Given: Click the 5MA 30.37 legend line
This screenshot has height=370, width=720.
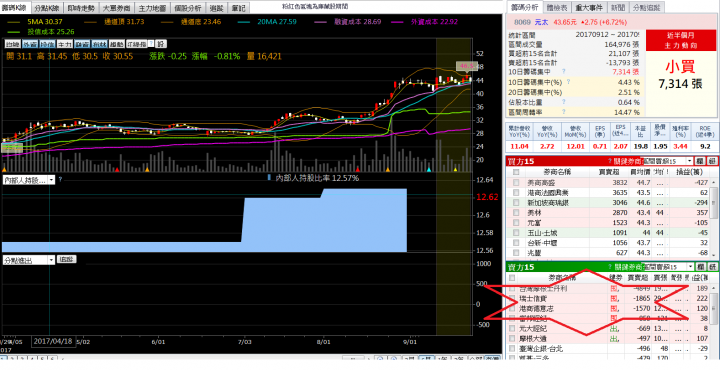Looking at the screenshot, I should 34,22.
